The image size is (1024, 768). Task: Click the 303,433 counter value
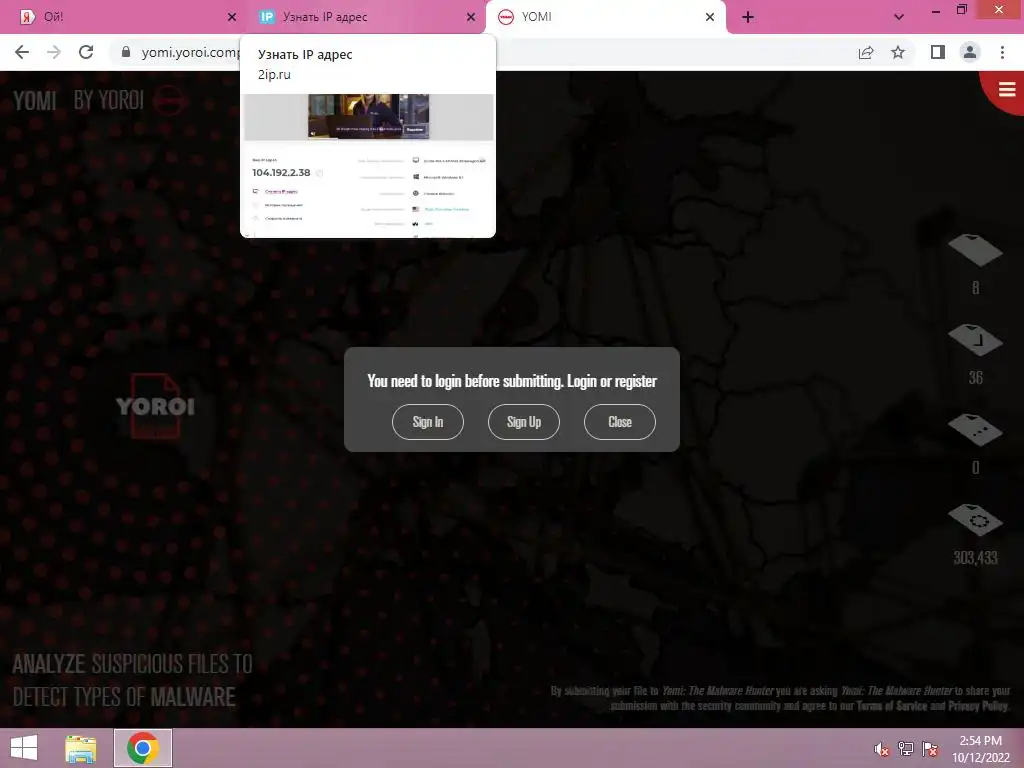(x=975, y=558)
